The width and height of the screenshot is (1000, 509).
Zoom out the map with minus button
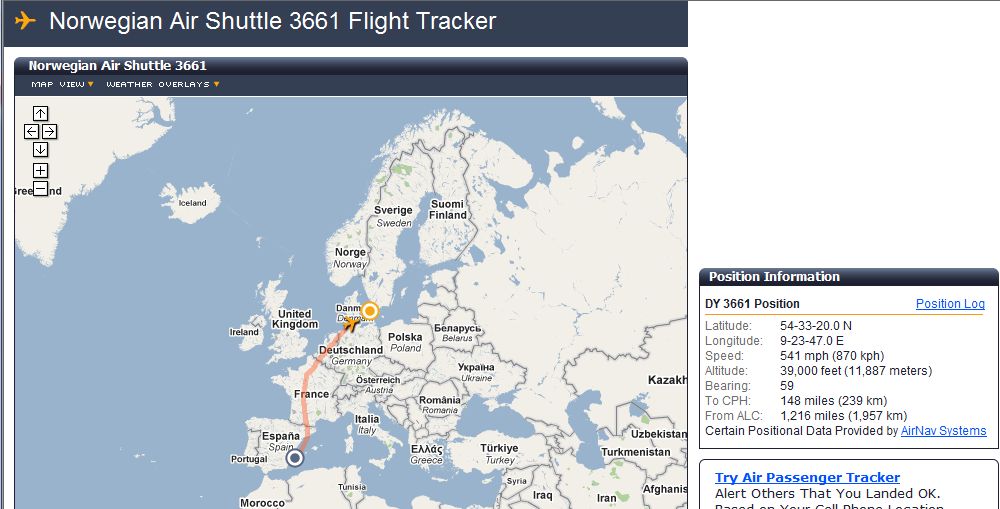point(40,188)
